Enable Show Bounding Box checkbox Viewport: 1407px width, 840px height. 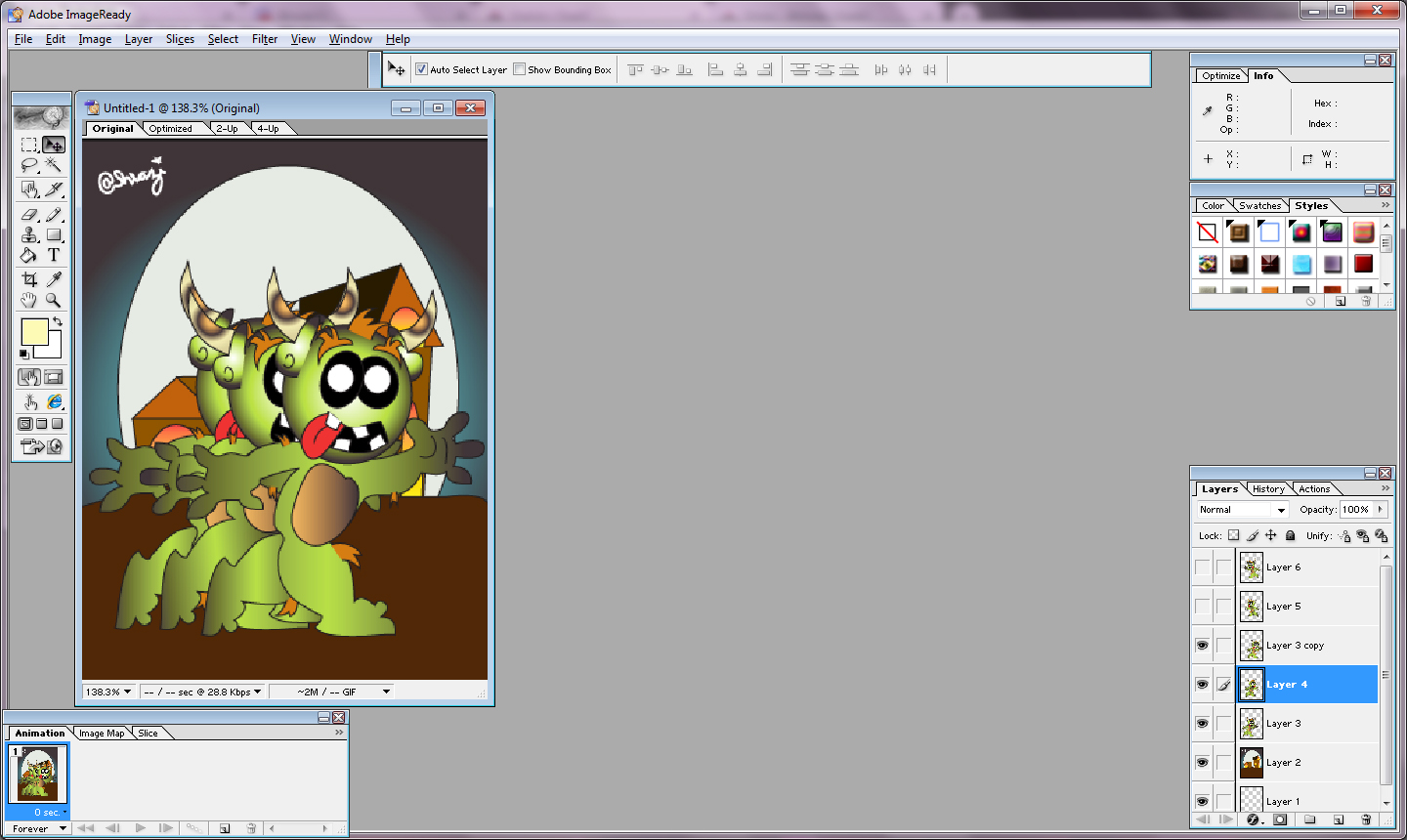tap(519, 69)
